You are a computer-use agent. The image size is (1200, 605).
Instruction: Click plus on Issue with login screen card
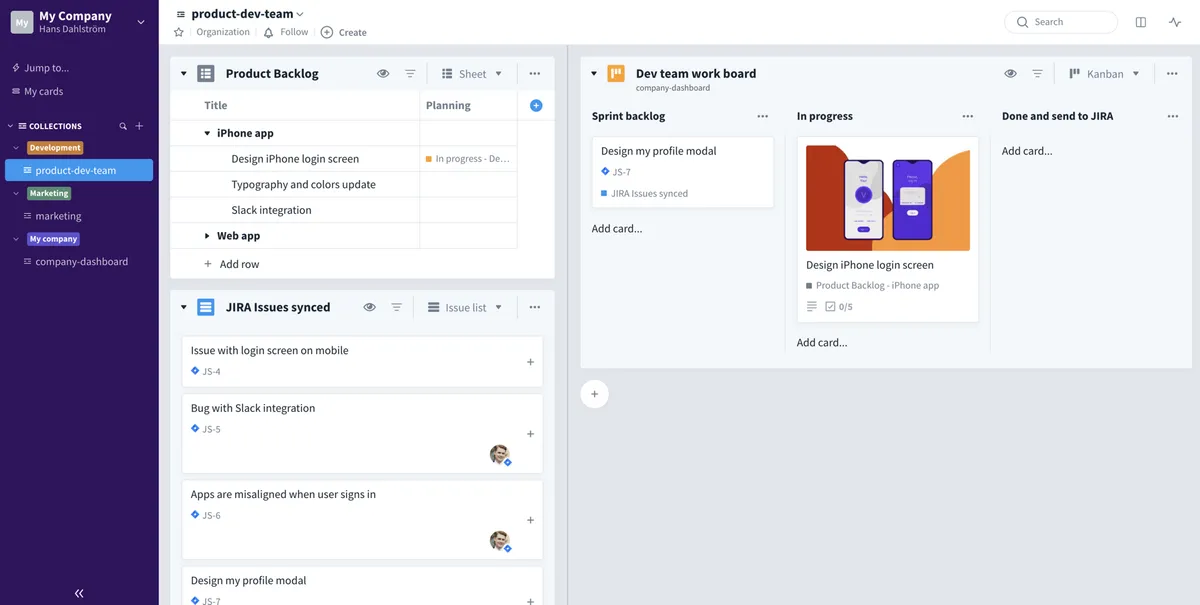pyautogui.click(x=530, y=362)
